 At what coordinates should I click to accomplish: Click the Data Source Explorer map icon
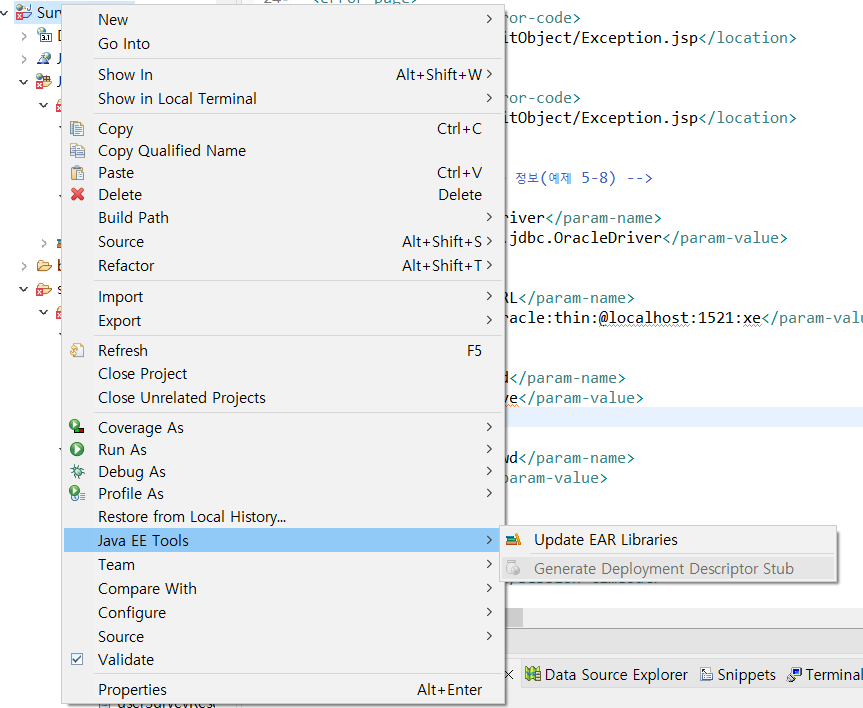pos(534,674)
